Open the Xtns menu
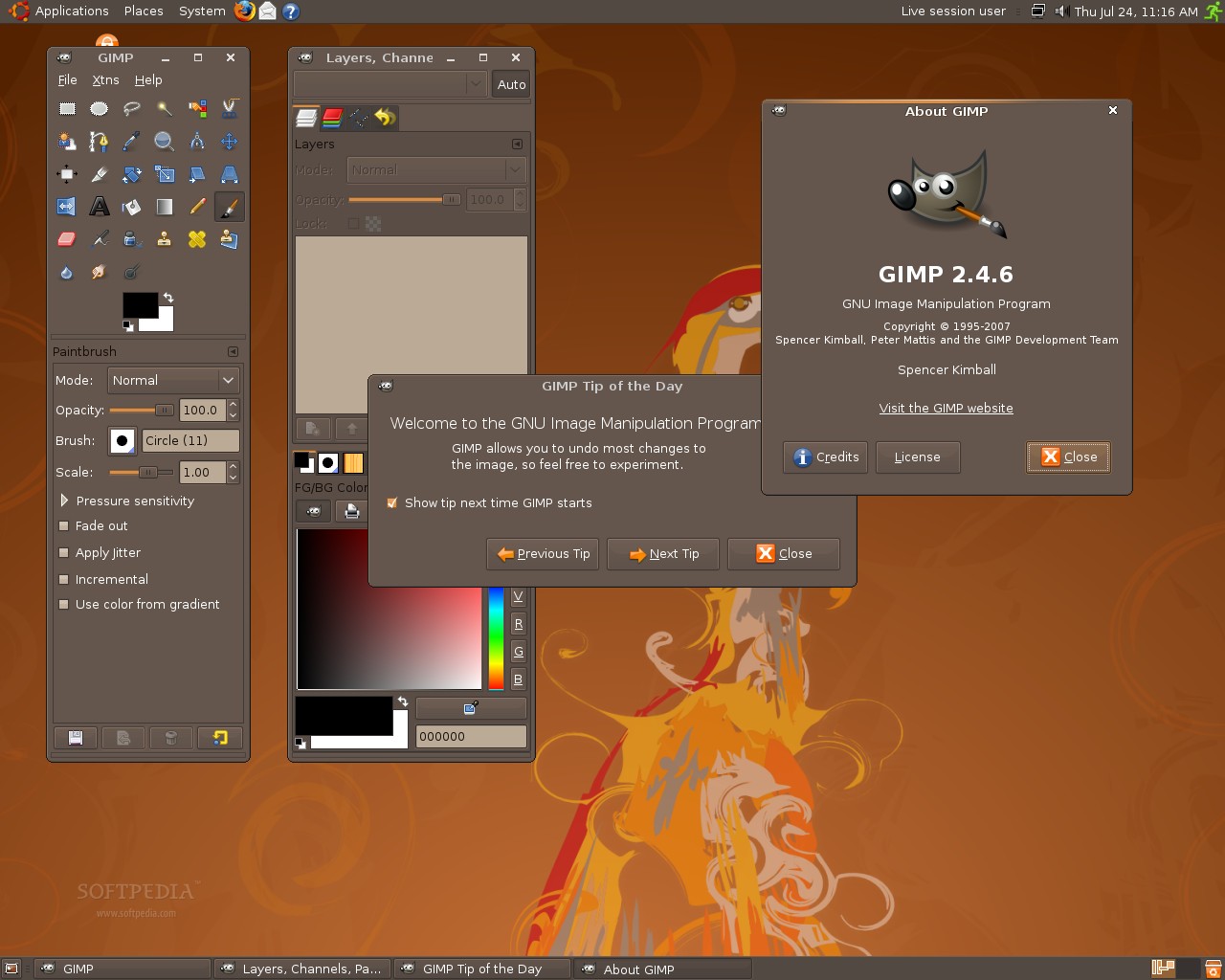Screen dimensions: 1225x980 coord(105,79)
